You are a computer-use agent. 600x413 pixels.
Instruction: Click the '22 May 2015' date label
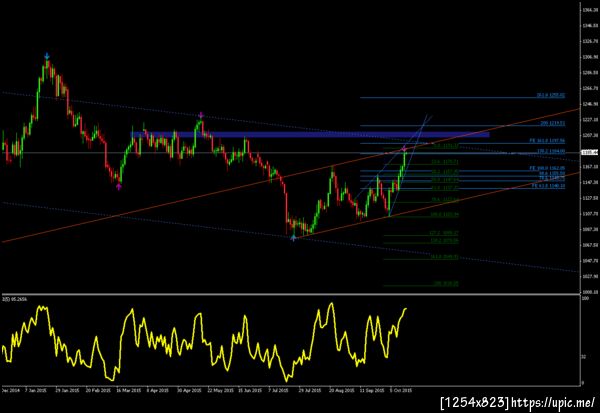click(220, 391)
